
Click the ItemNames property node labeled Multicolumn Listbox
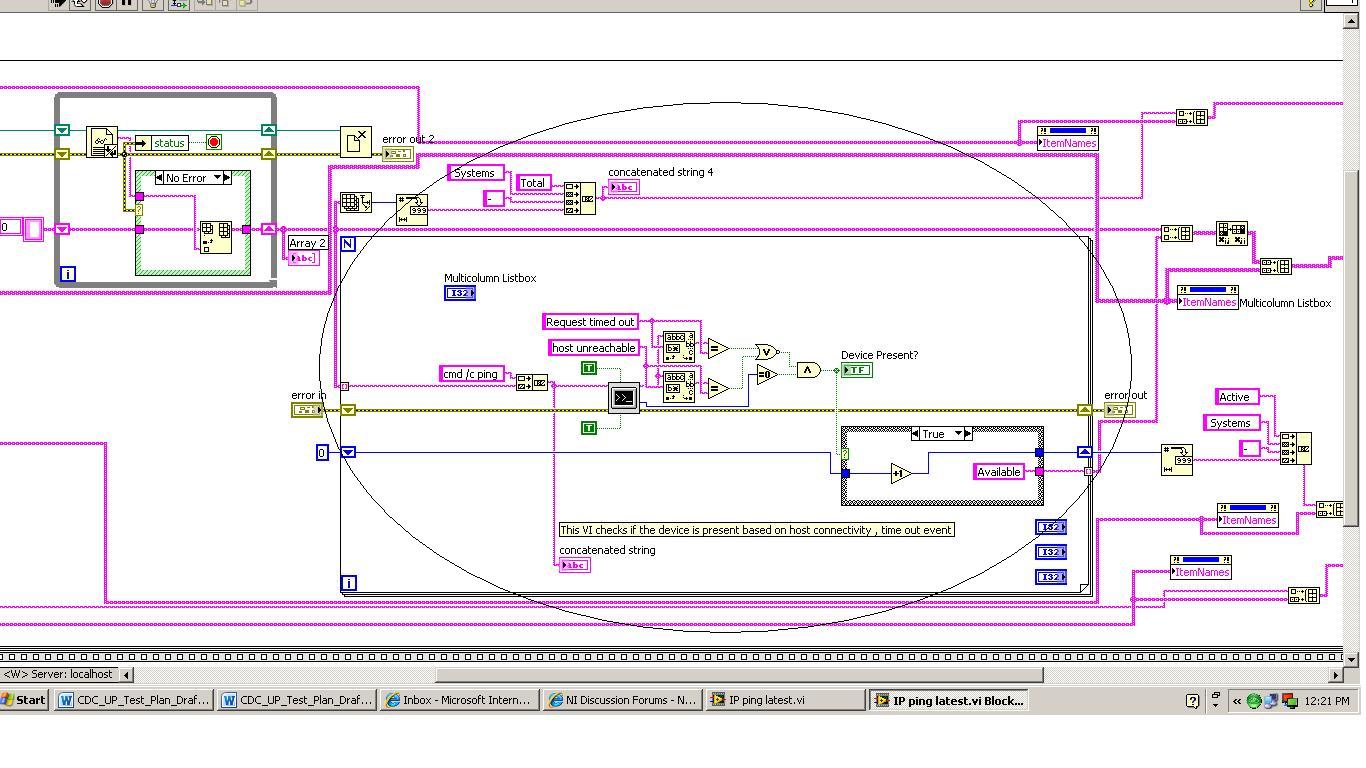1207,297
